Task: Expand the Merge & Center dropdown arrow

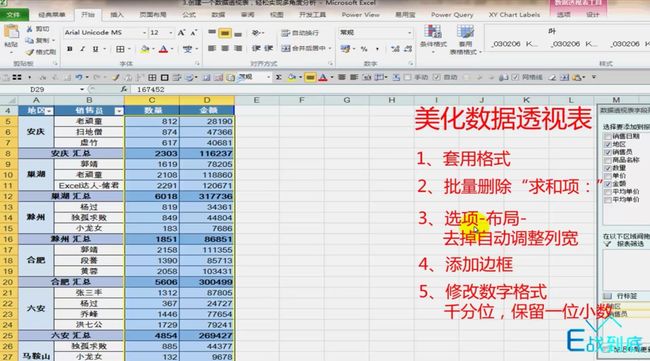Action: (x=330, y=48)
